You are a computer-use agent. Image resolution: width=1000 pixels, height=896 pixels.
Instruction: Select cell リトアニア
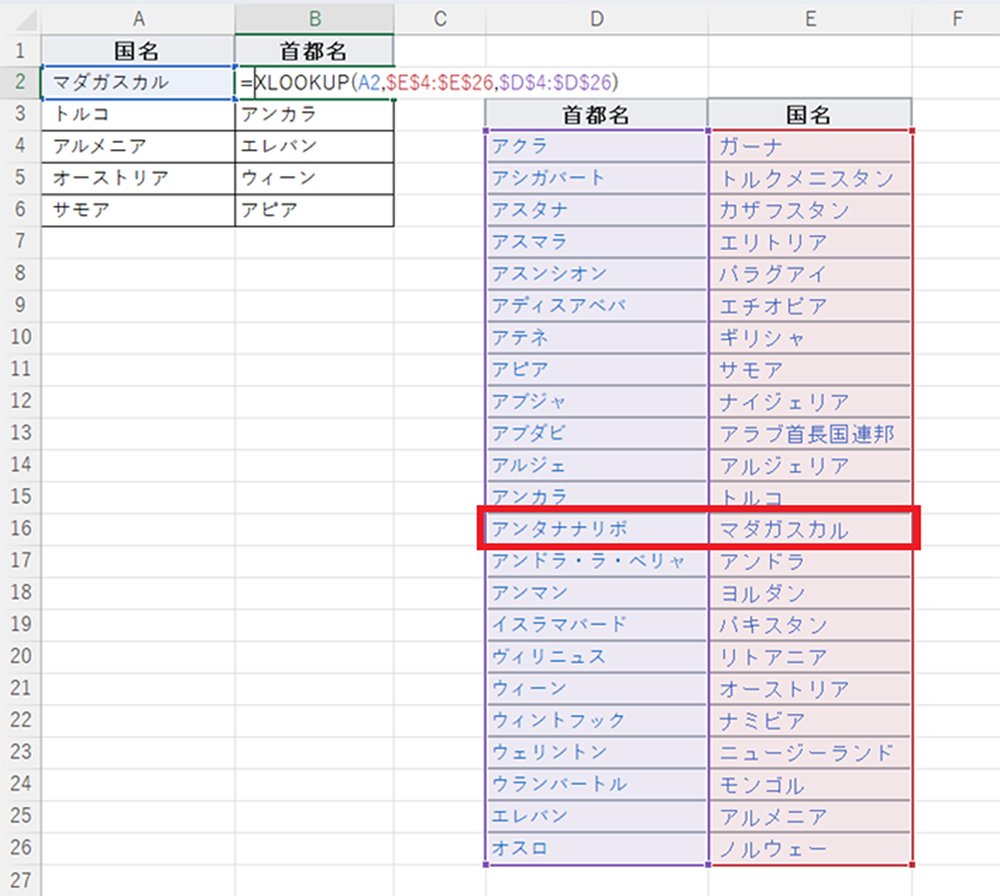point(810,656)
